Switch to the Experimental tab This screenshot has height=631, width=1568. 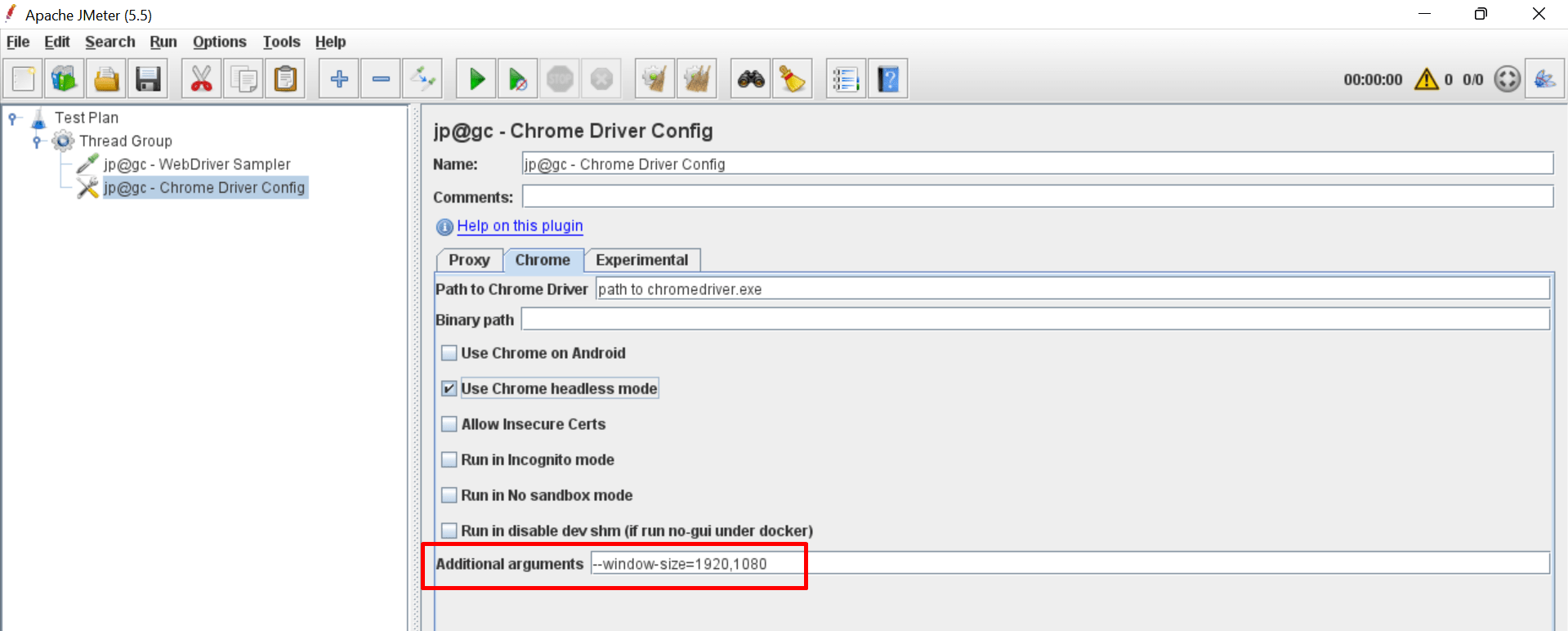click(642, 260)
